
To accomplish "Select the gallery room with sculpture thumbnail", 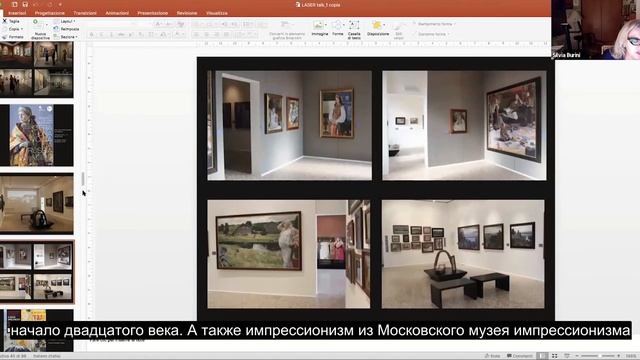I will tap(37, 203).
